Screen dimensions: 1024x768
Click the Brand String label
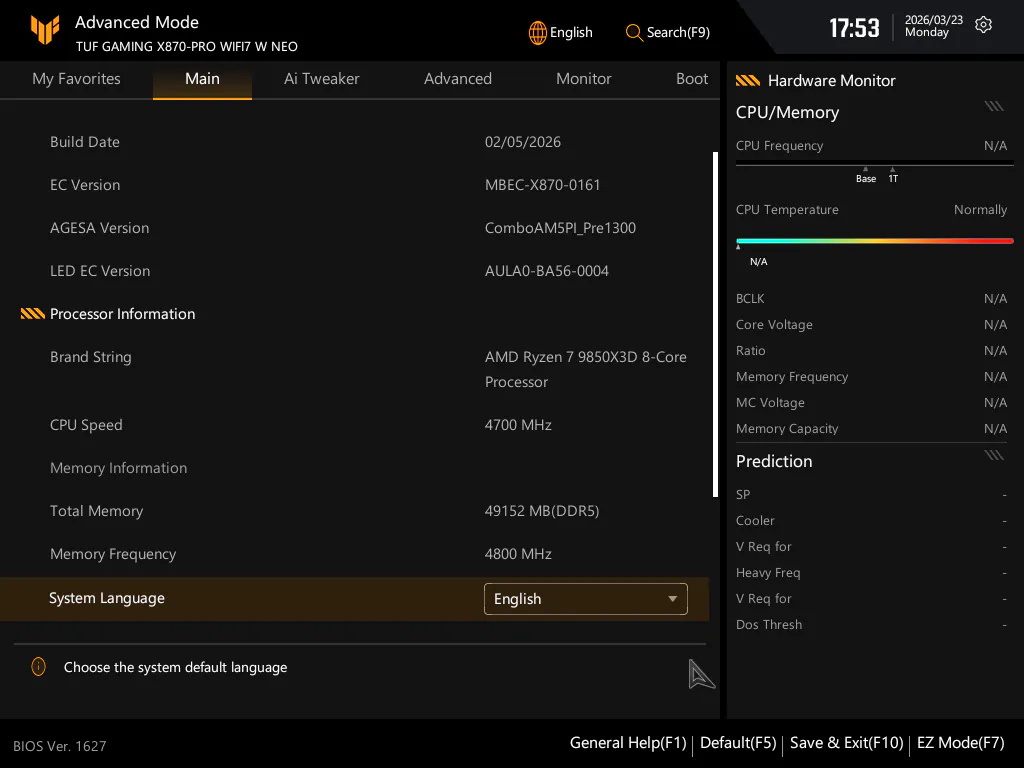pyautogui.click(x=91, y=357)
